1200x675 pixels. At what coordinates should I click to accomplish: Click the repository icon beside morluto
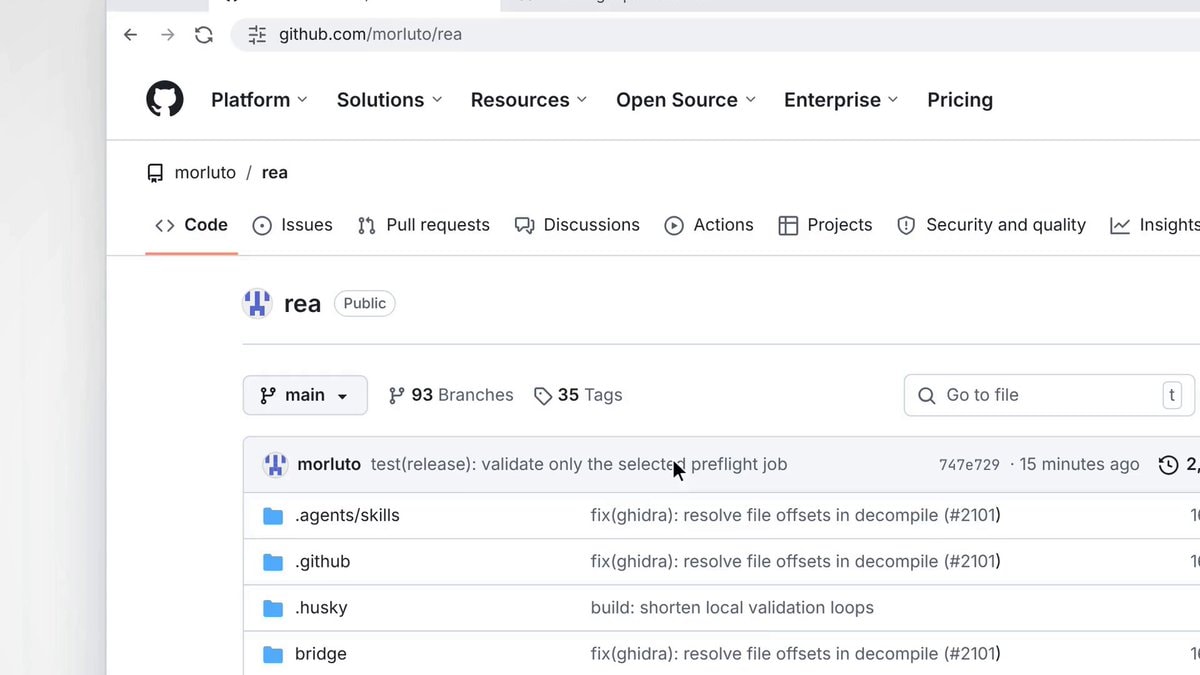pyautogui.click(x=155, y=173)
